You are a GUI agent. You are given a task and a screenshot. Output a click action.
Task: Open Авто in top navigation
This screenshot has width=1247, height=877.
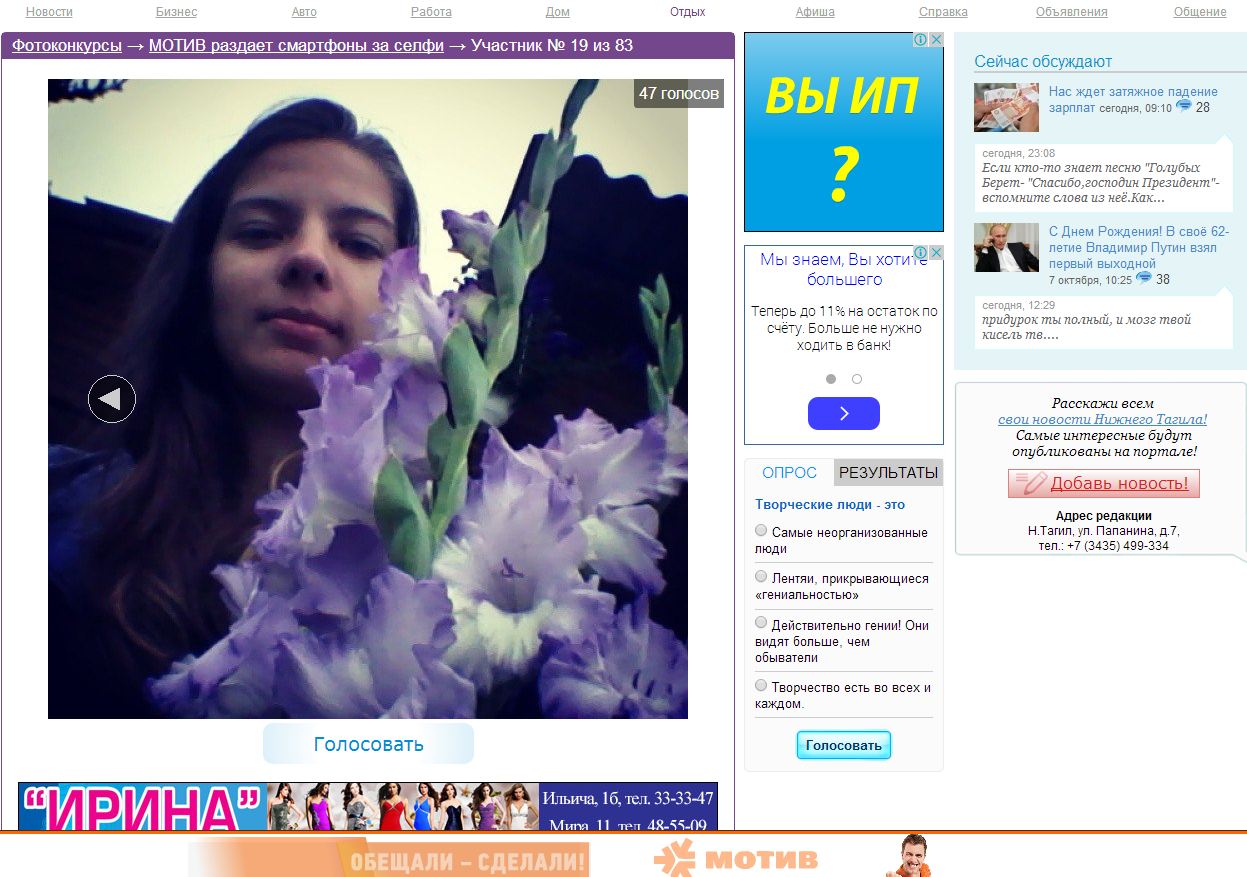[304, 12]
